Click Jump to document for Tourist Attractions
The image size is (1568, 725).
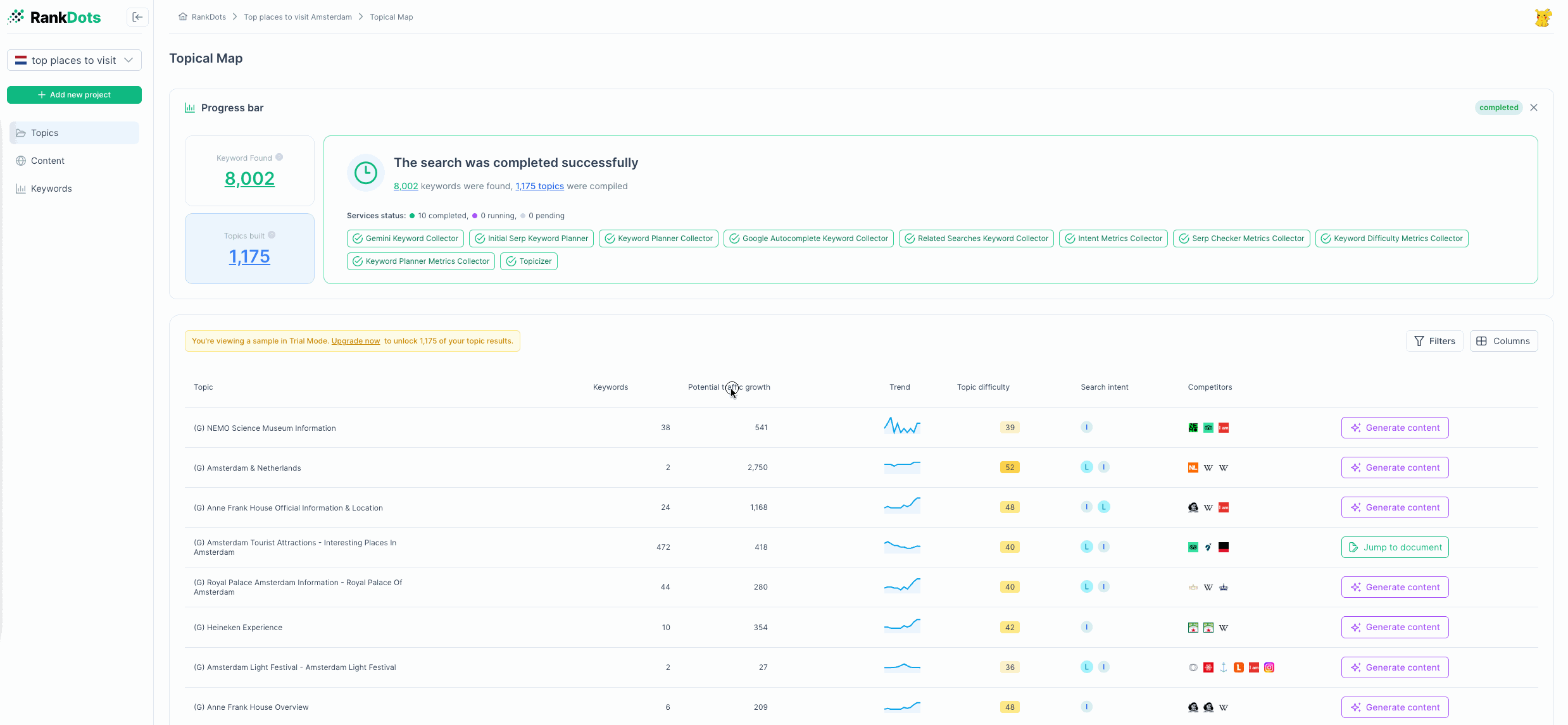pyautogui.click(x=1395, y=547)
